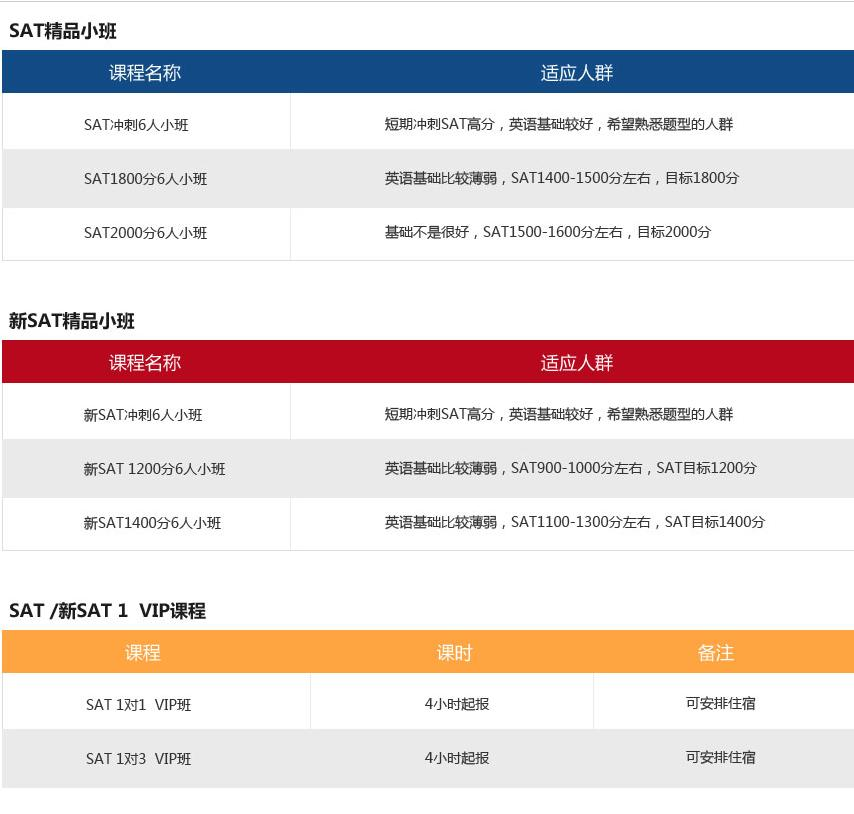Click the SAT1800分6人小班 course entry
The image size is (854, 814).
point(146,178)
